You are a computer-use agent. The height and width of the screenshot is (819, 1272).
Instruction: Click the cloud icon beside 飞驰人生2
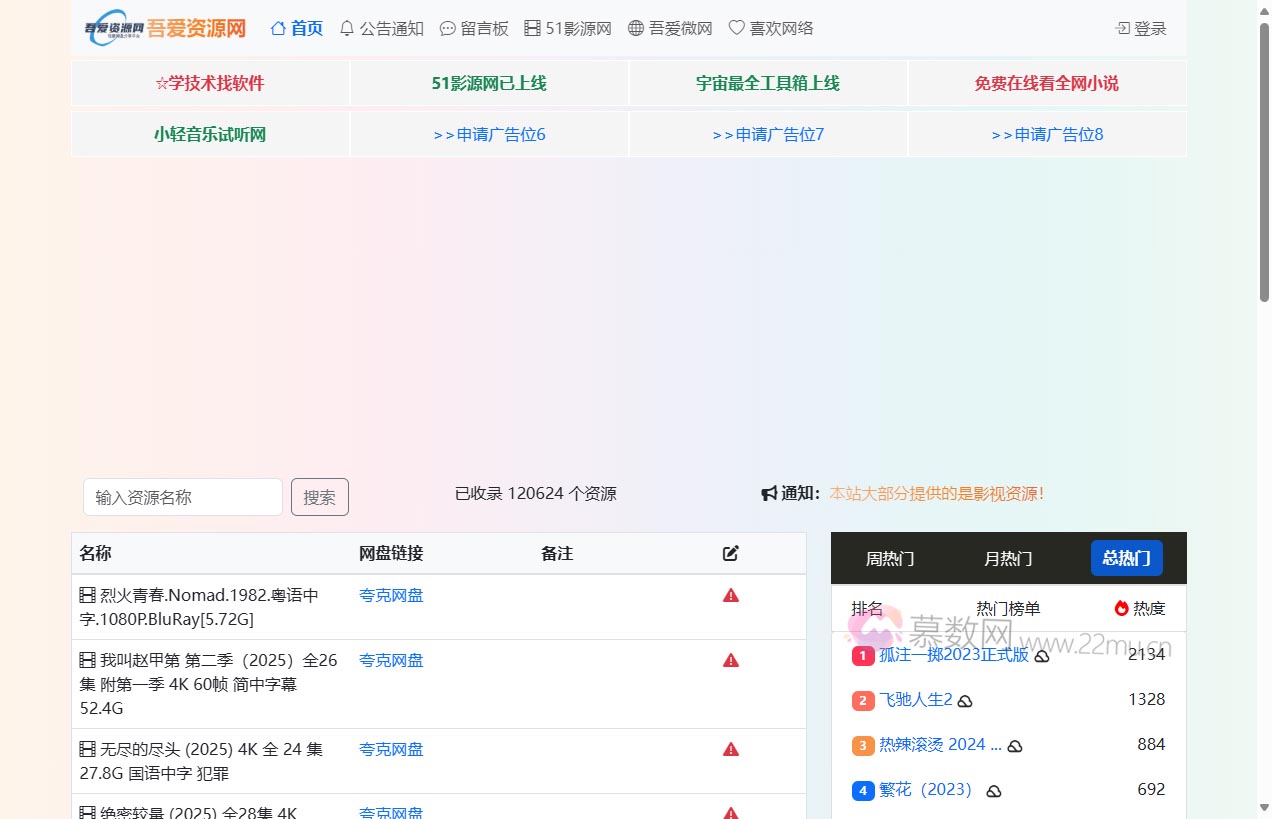click(964, 701)
